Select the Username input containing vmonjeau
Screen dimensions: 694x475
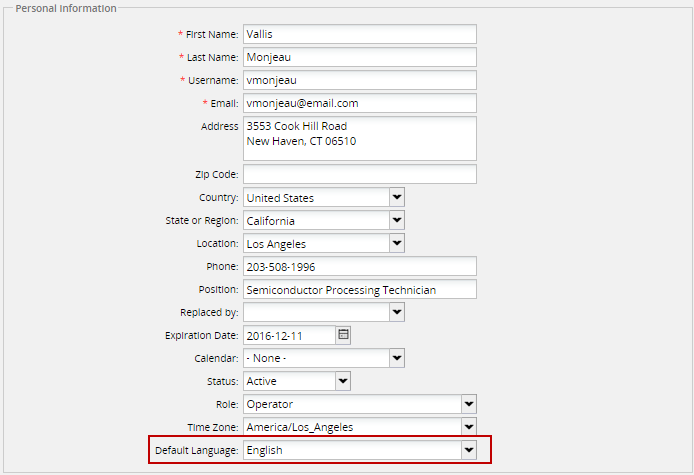click(359, 80)
